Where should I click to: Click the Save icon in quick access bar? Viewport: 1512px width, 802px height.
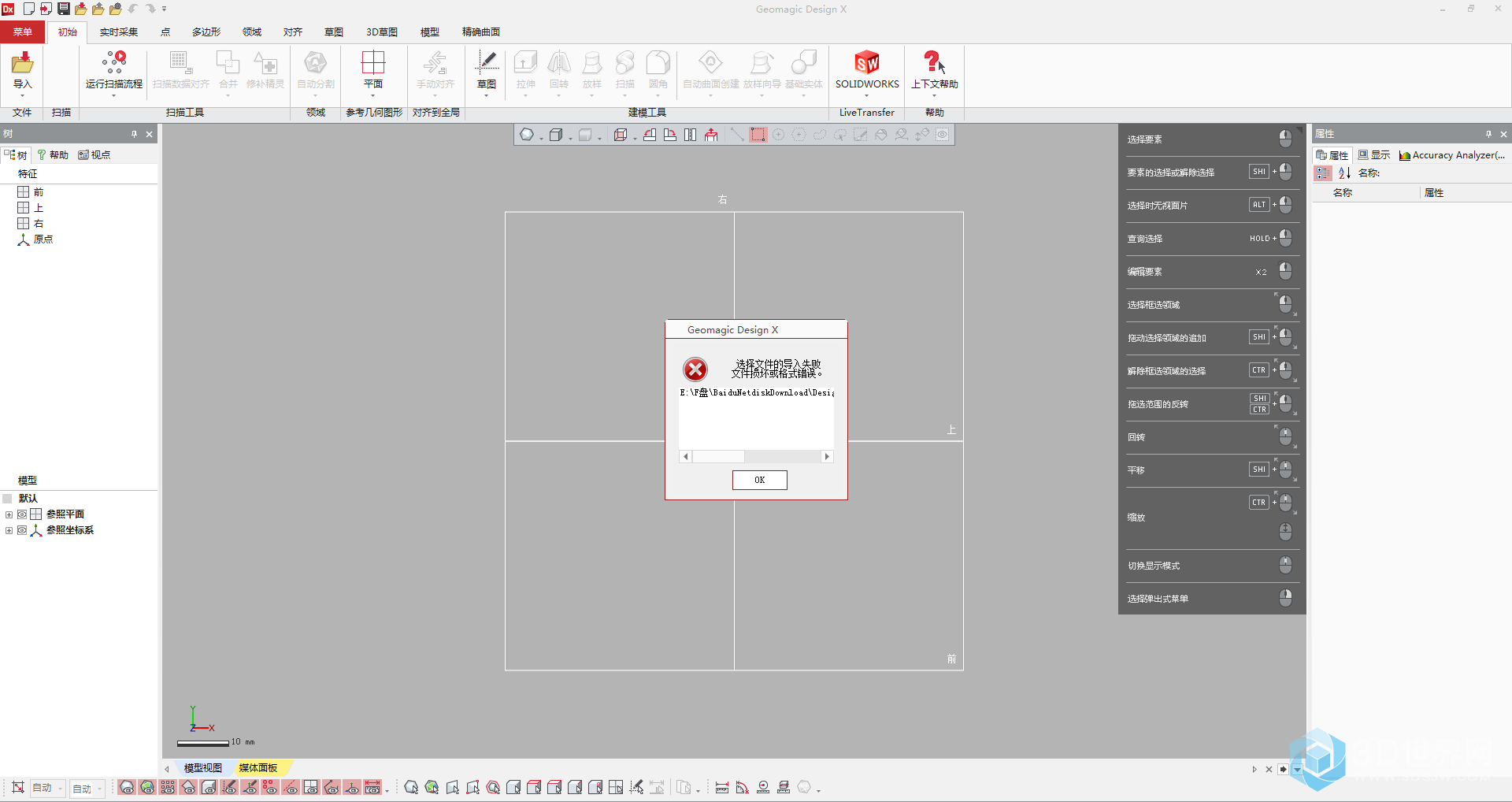pos(64,9)
